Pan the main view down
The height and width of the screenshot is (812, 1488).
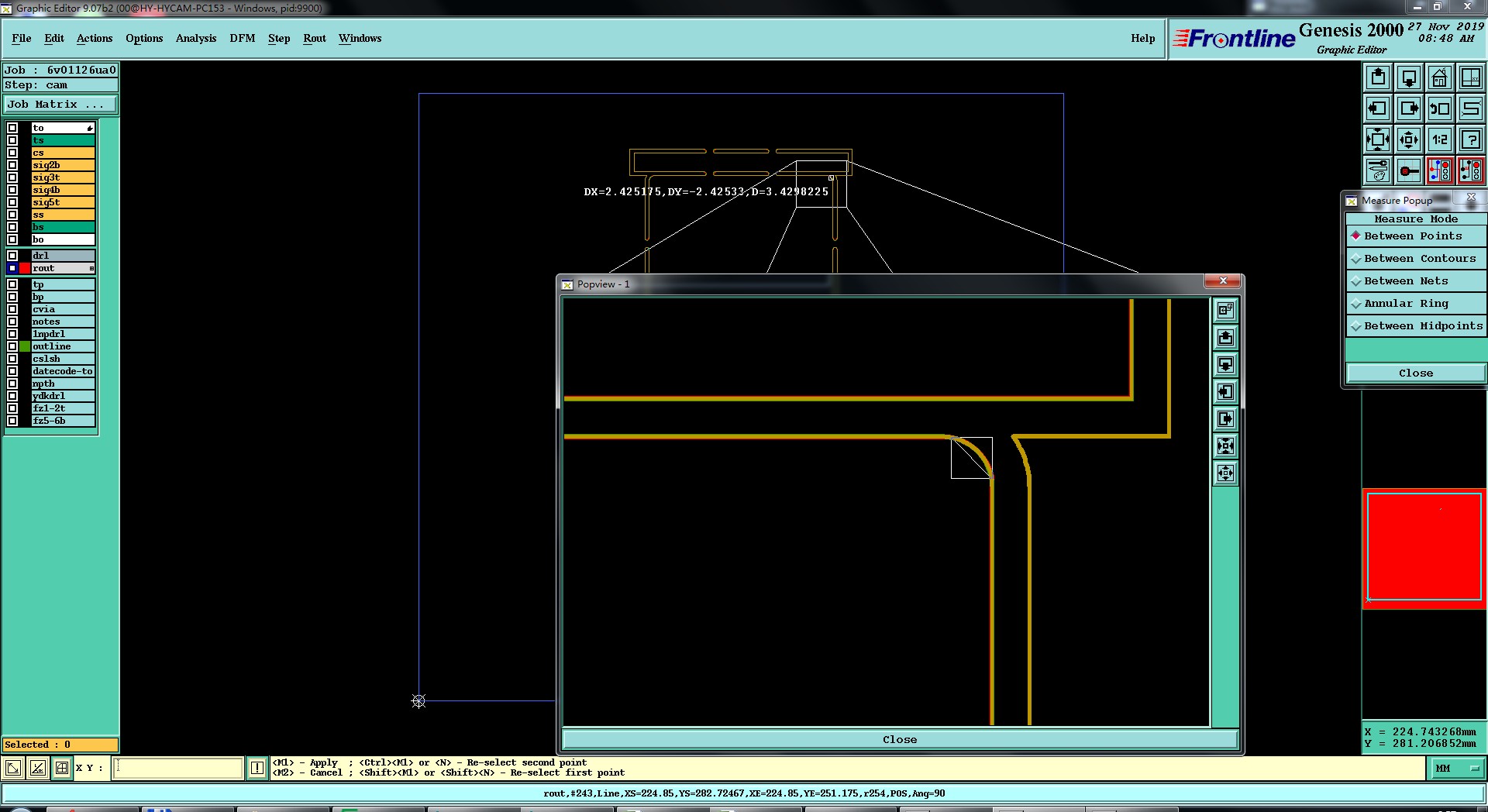(x=1409, y=77)
